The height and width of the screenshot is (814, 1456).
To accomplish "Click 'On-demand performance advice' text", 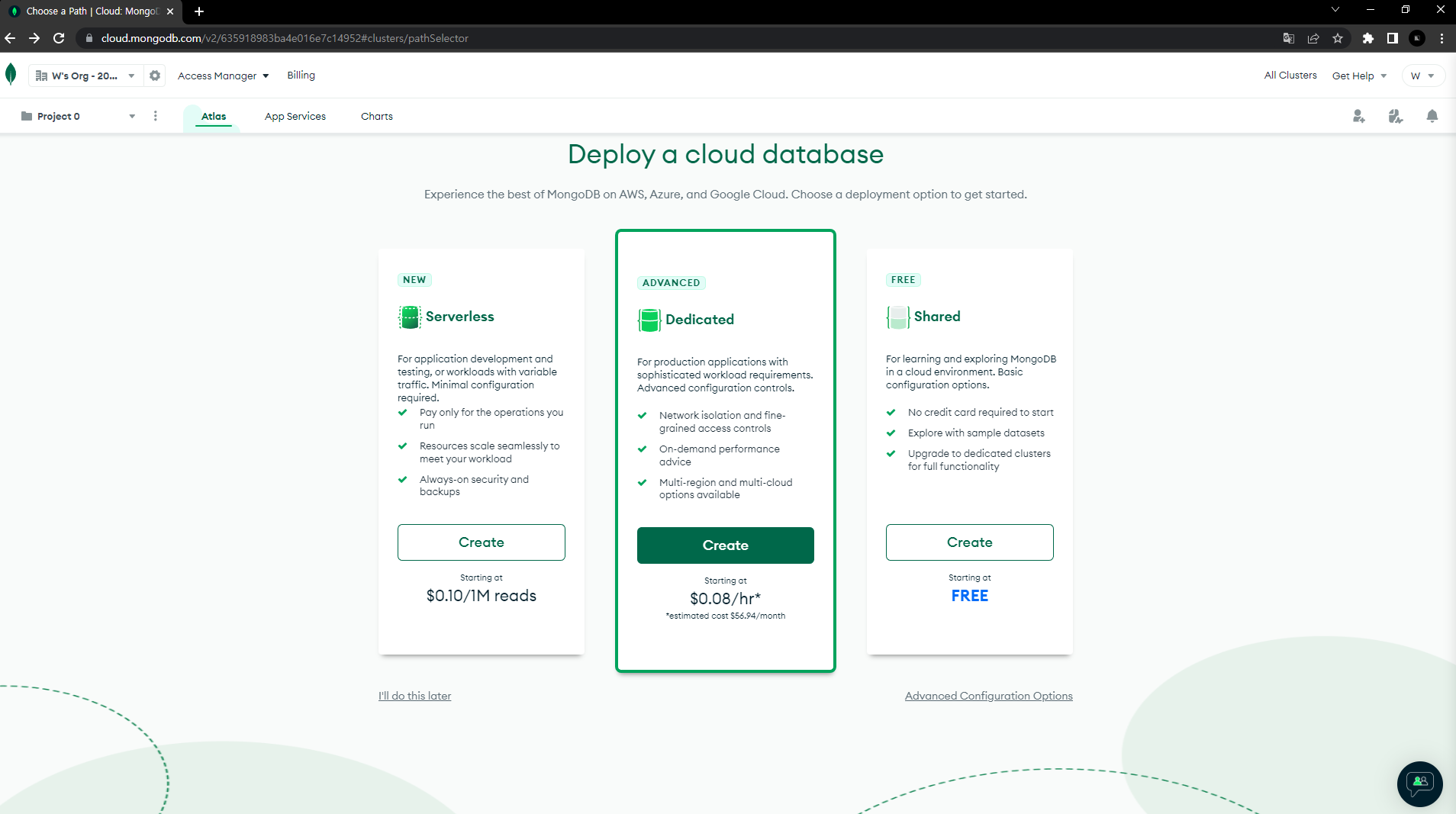I will [720, 455].
